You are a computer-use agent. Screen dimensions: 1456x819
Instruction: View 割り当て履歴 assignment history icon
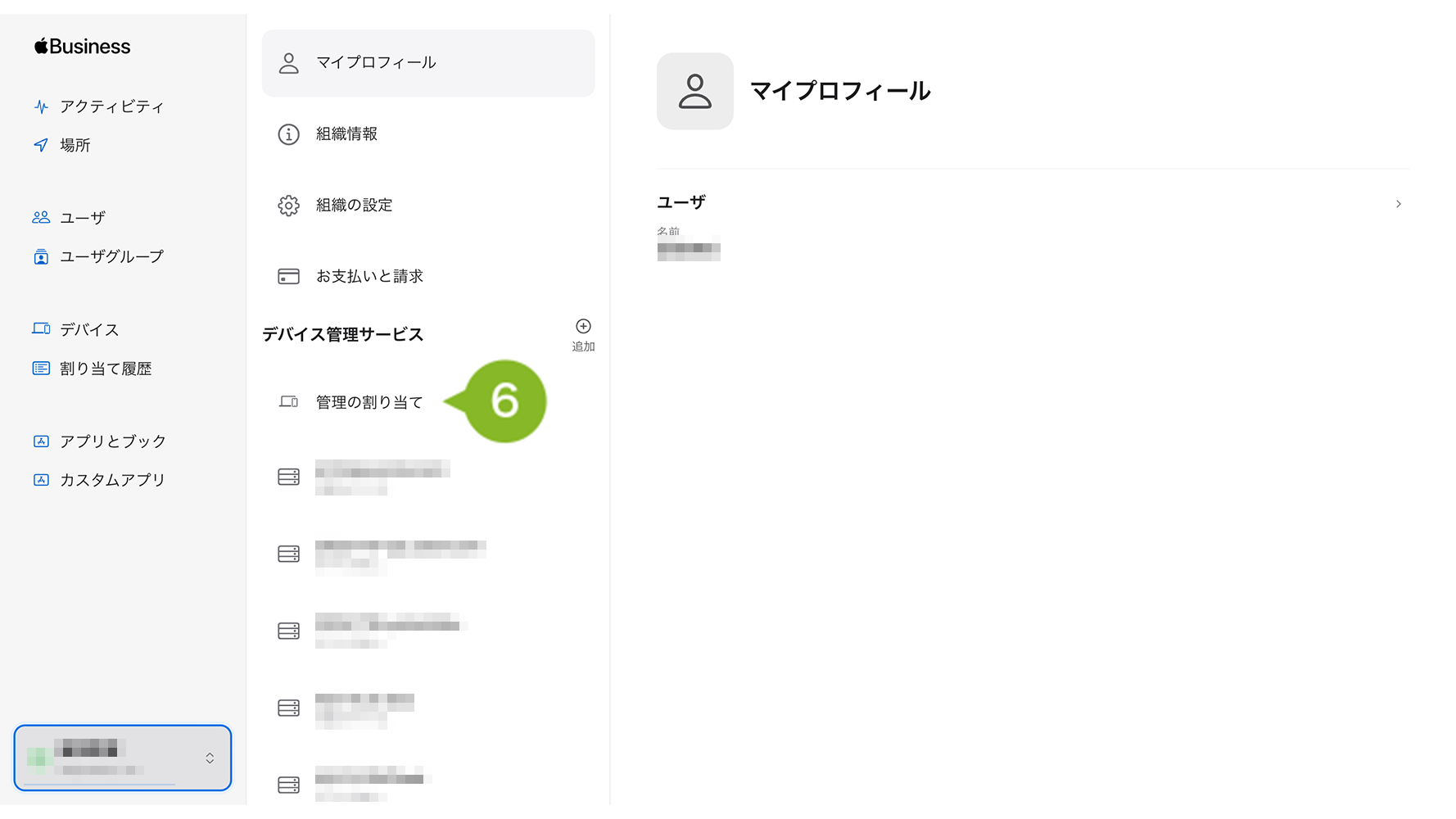(x=41, y=368)
